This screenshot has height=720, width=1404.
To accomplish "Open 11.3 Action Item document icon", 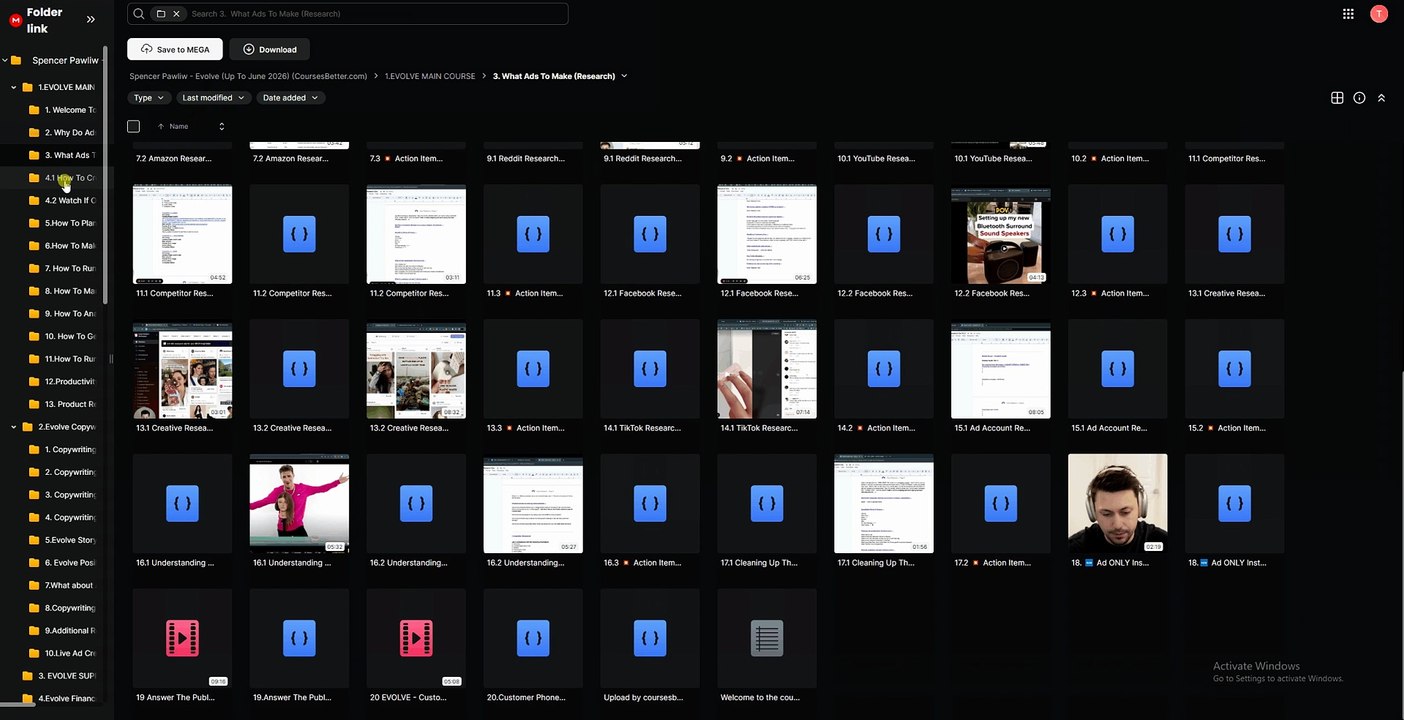I will (533, 234).
